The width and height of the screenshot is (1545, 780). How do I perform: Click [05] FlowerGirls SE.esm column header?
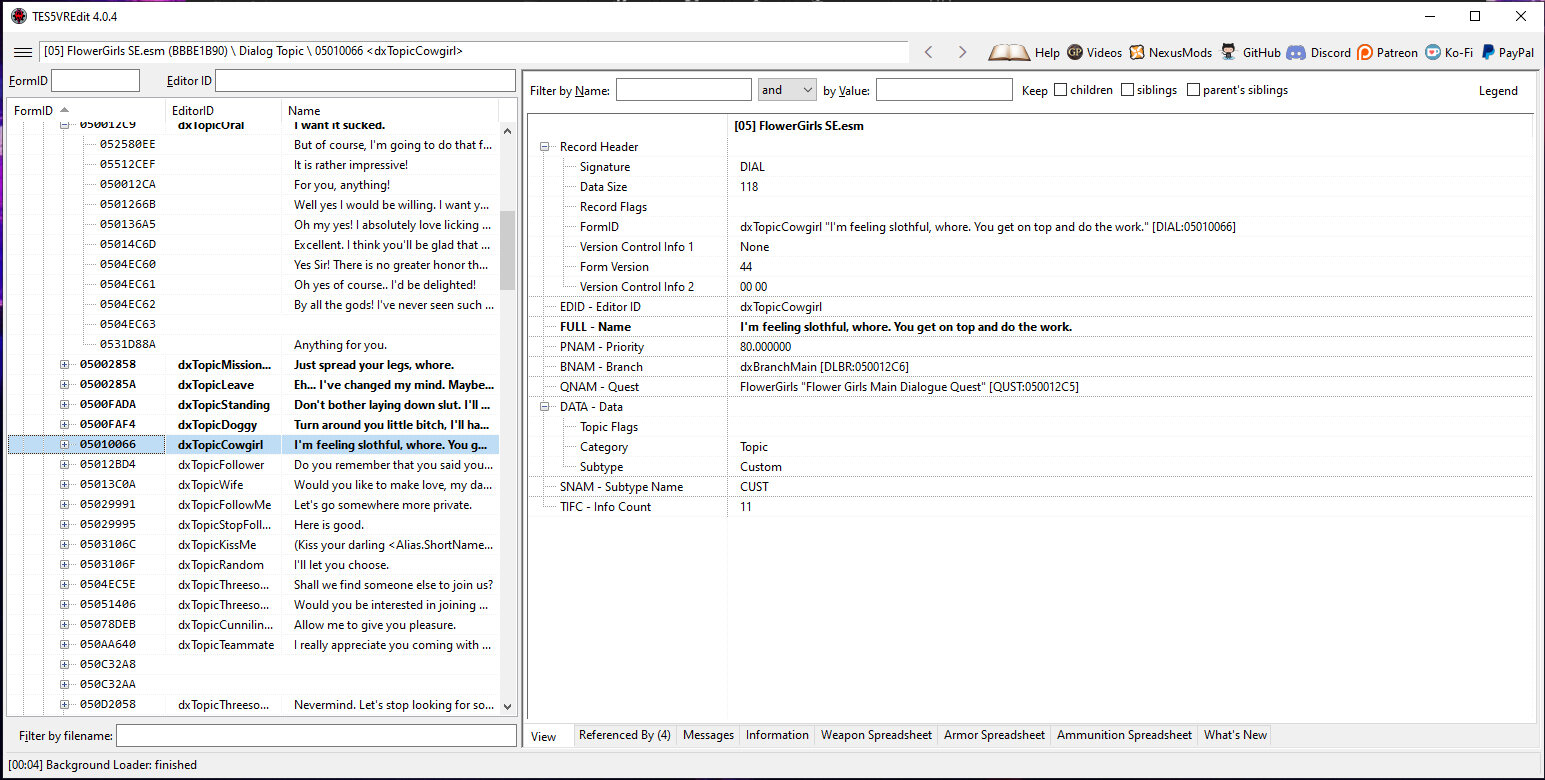(x=1130, y=126)
